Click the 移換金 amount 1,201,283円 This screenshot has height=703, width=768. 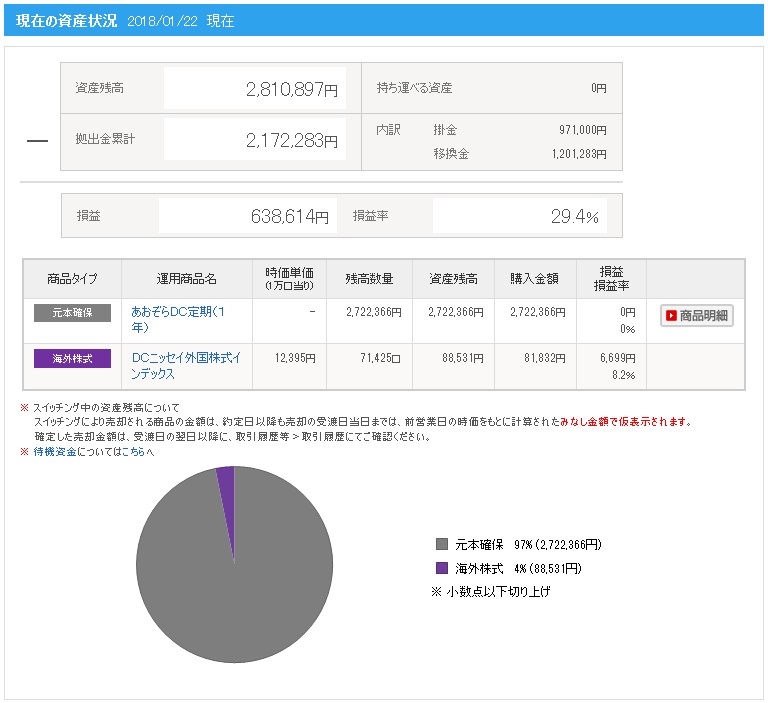(x=579, y=154)
